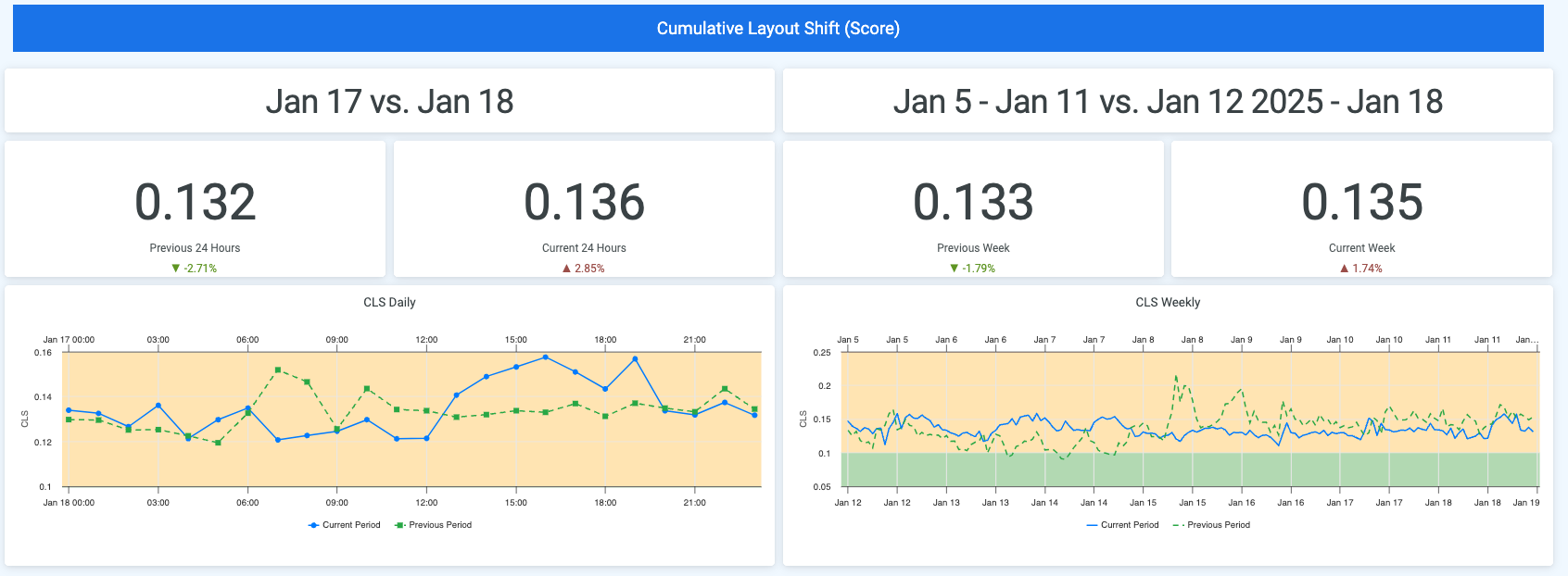
Task: Click the Current 24 Hours label
Action: click(x=584, y=248)
